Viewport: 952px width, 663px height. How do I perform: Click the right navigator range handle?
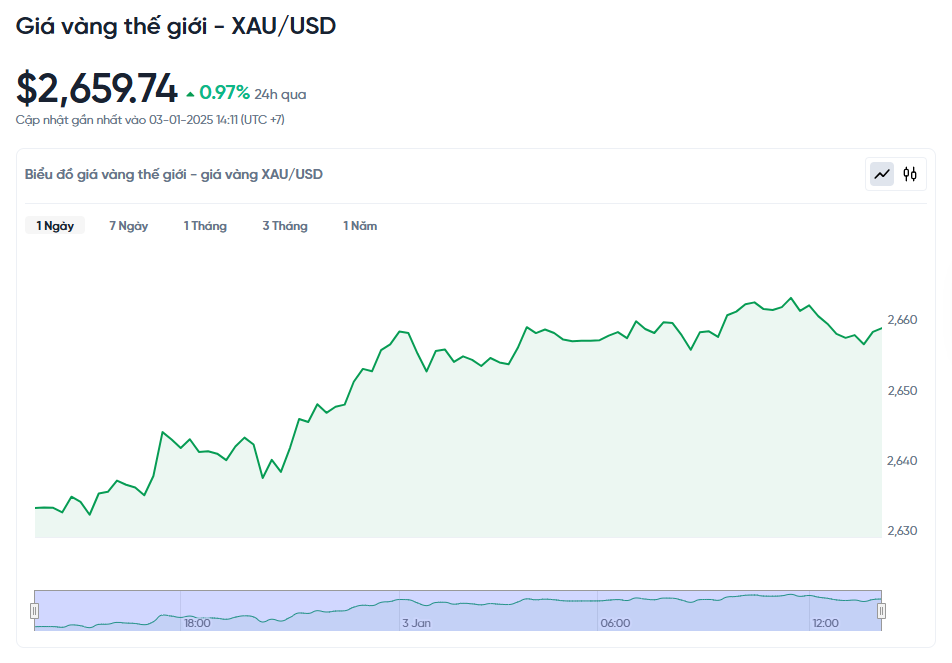coord(882,610)
